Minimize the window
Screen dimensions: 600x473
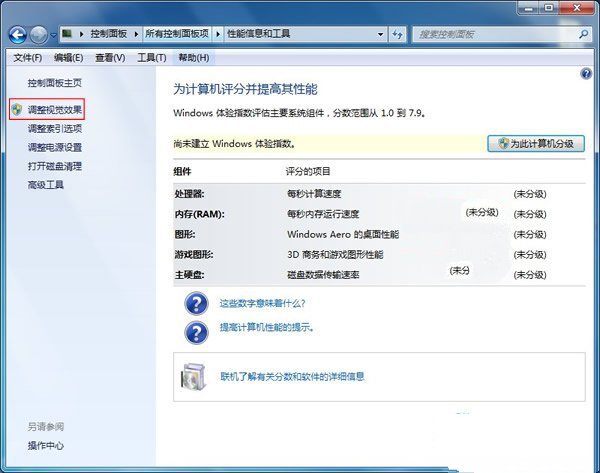click(529, 8)
